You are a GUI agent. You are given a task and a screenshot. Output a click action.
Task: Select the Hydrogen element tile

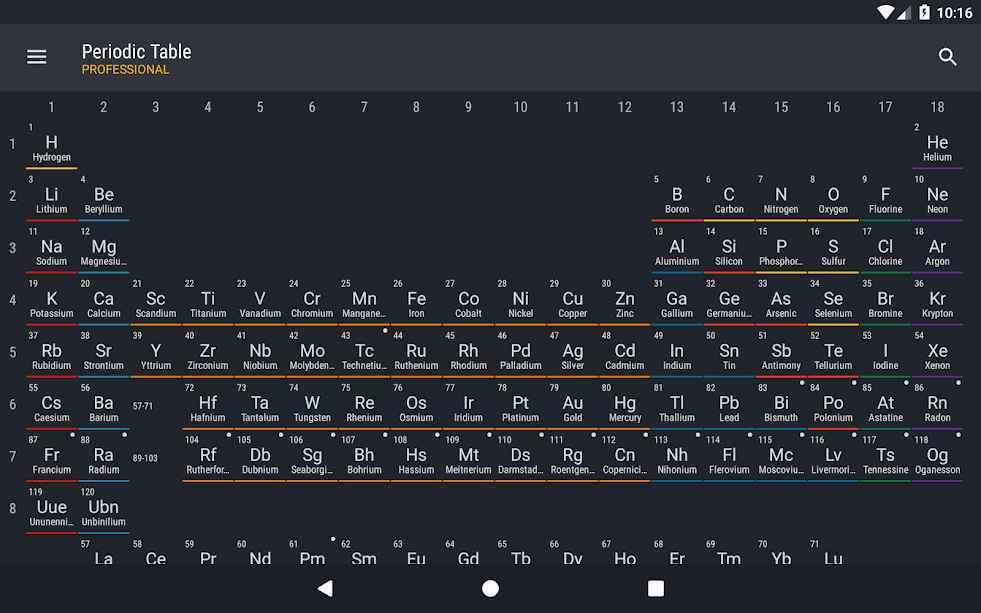point(52,146)
